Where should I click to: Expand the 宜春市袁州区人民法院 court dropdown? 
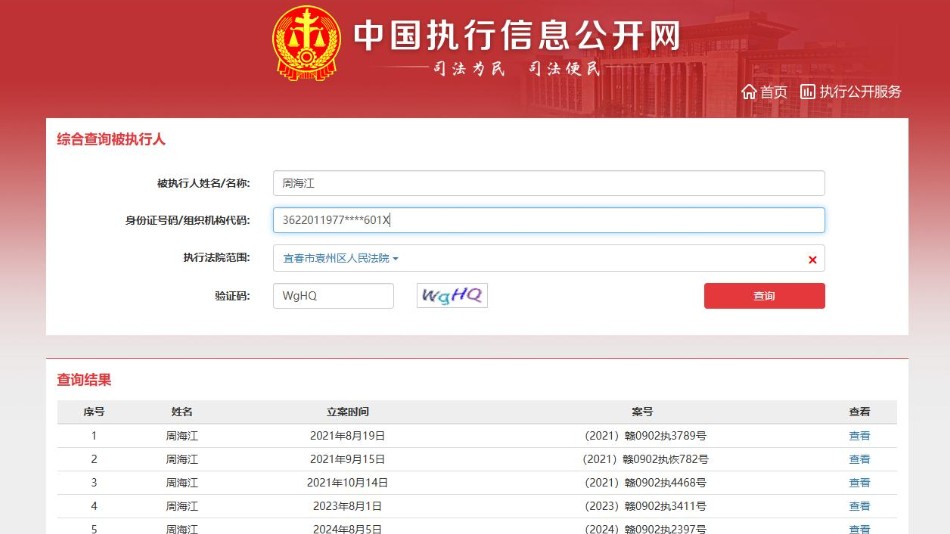340,258
